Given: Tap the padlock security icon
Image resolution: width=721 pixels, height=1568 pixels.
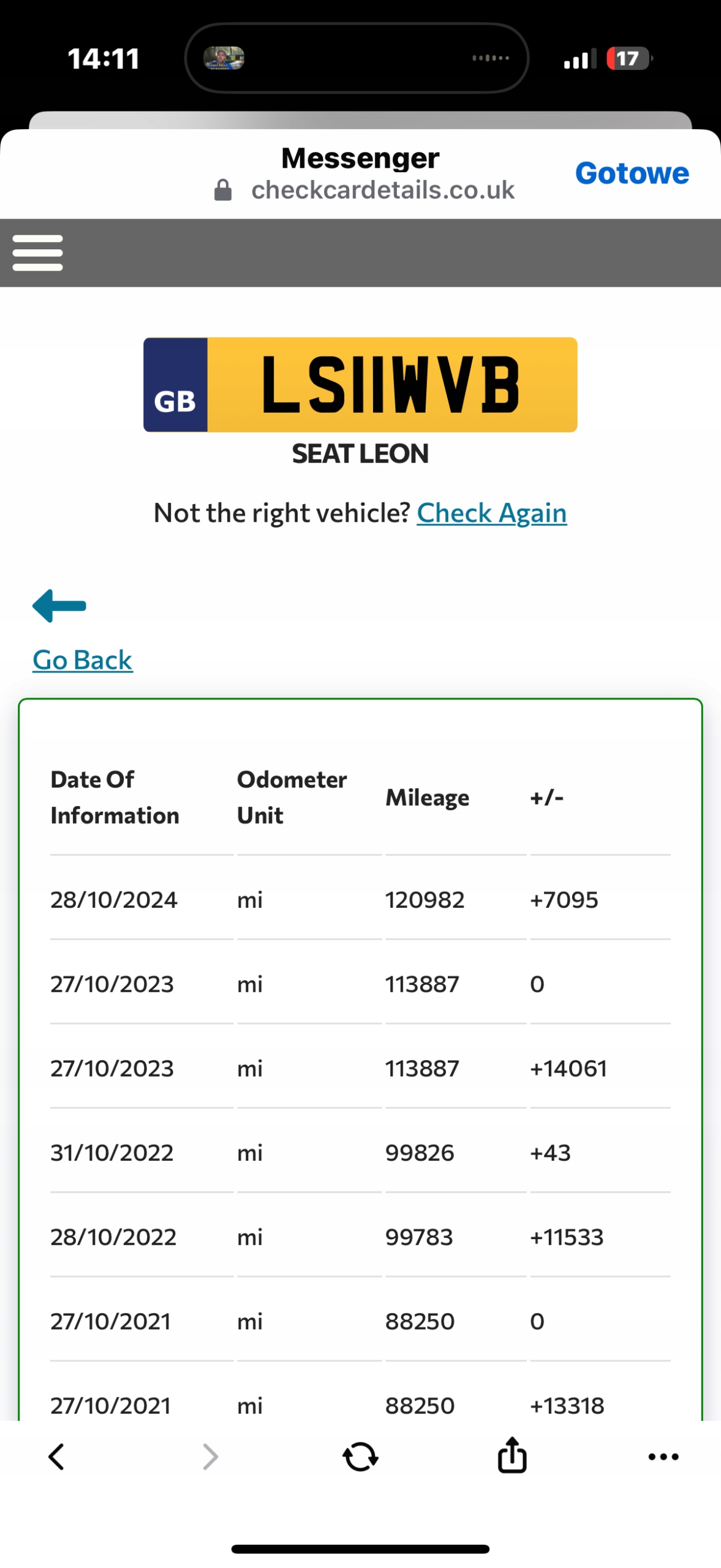Looking at the screenshot, I should pos(223,190).
